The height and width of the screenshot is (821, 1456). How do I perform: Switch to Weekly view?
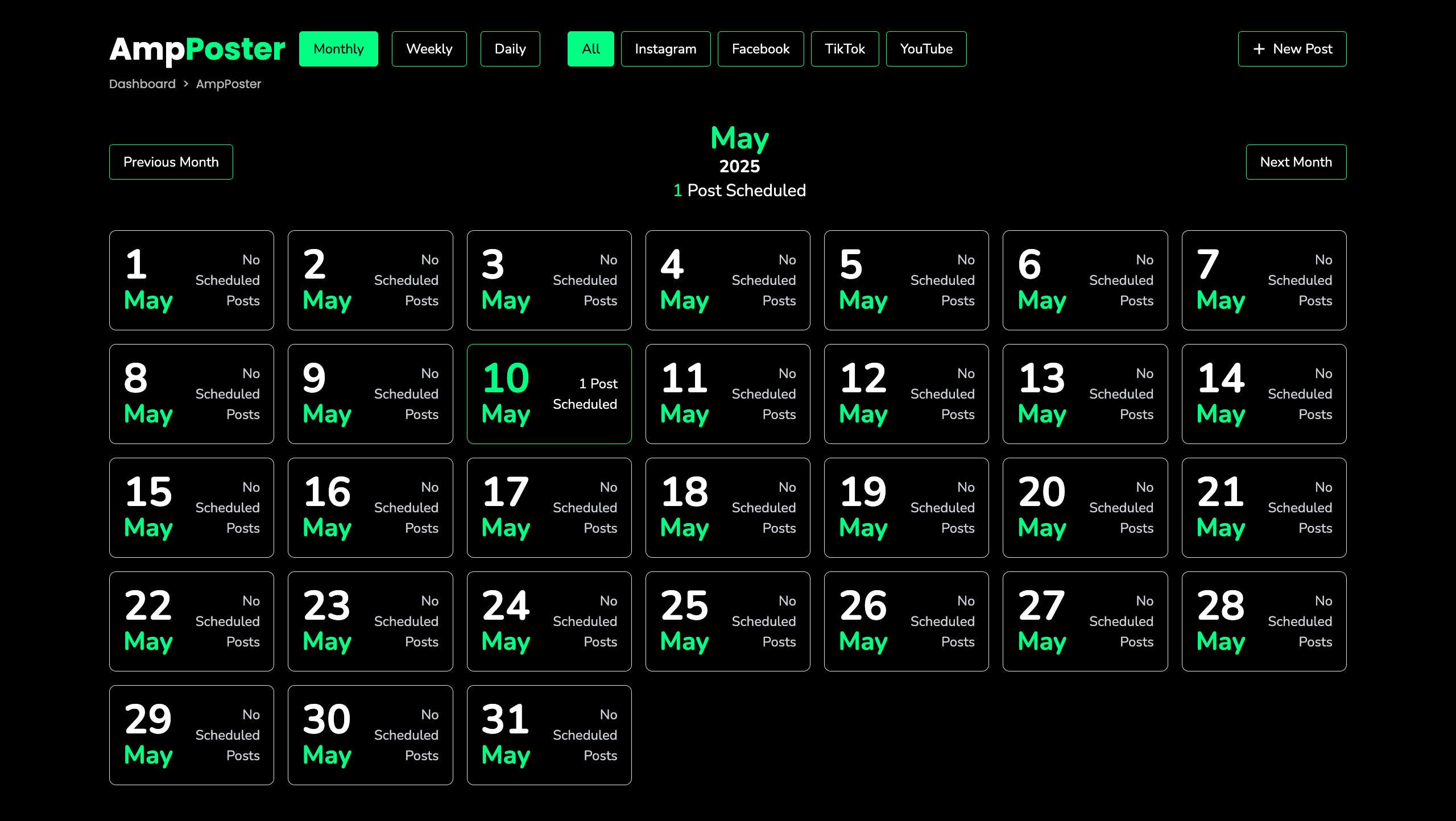[x=429, y=49]
